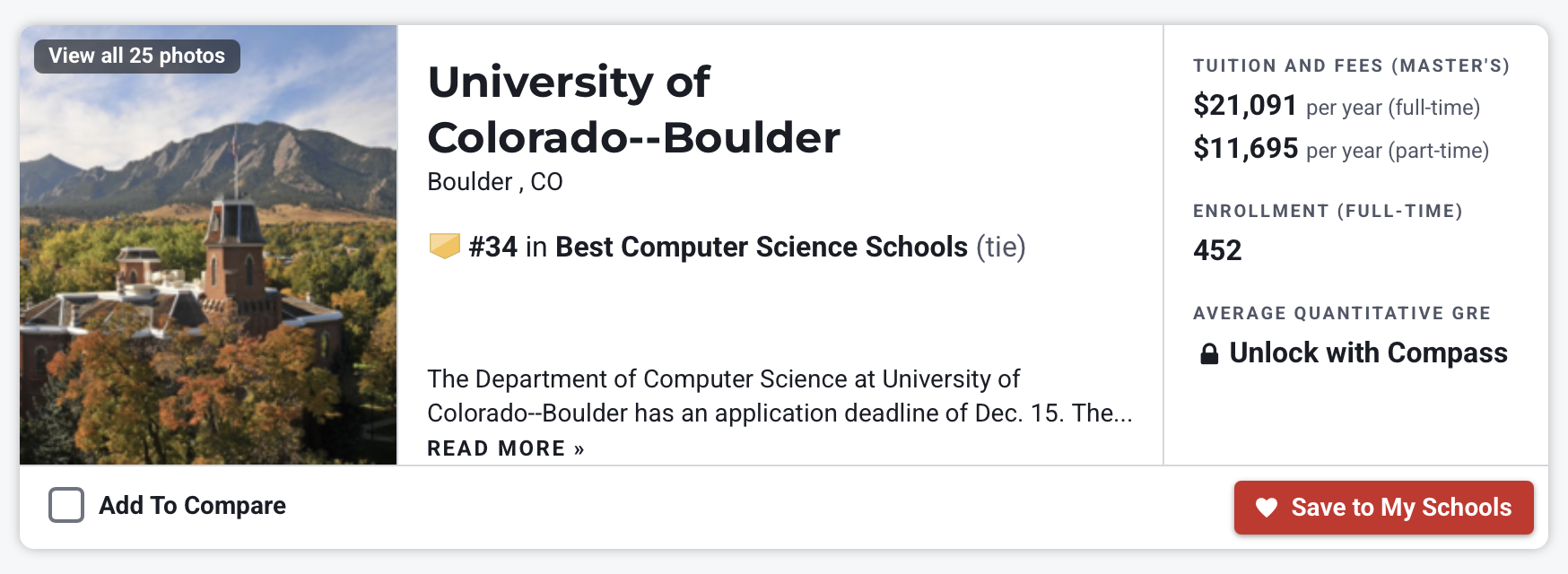The height and width of the screenshot is (574, 1568).
Task: Click the Boulder, CO location text
Action: pyautogui.click(x=495, y=182)
